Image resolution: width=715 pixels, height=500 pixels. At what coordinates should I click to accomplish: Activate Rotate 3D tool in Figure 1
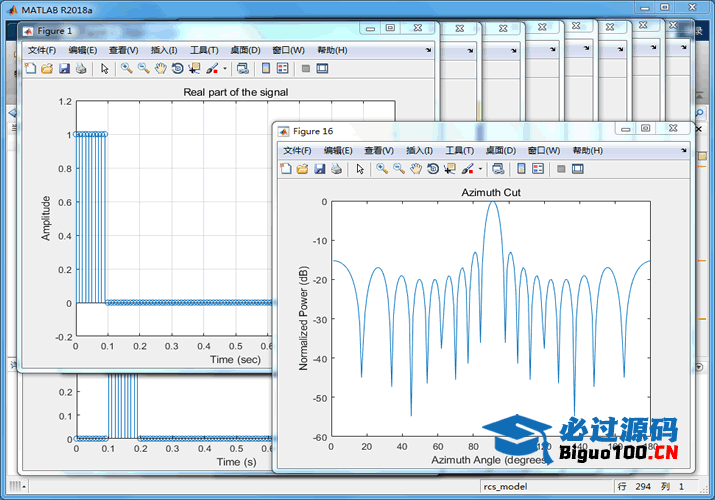point(177,68)
